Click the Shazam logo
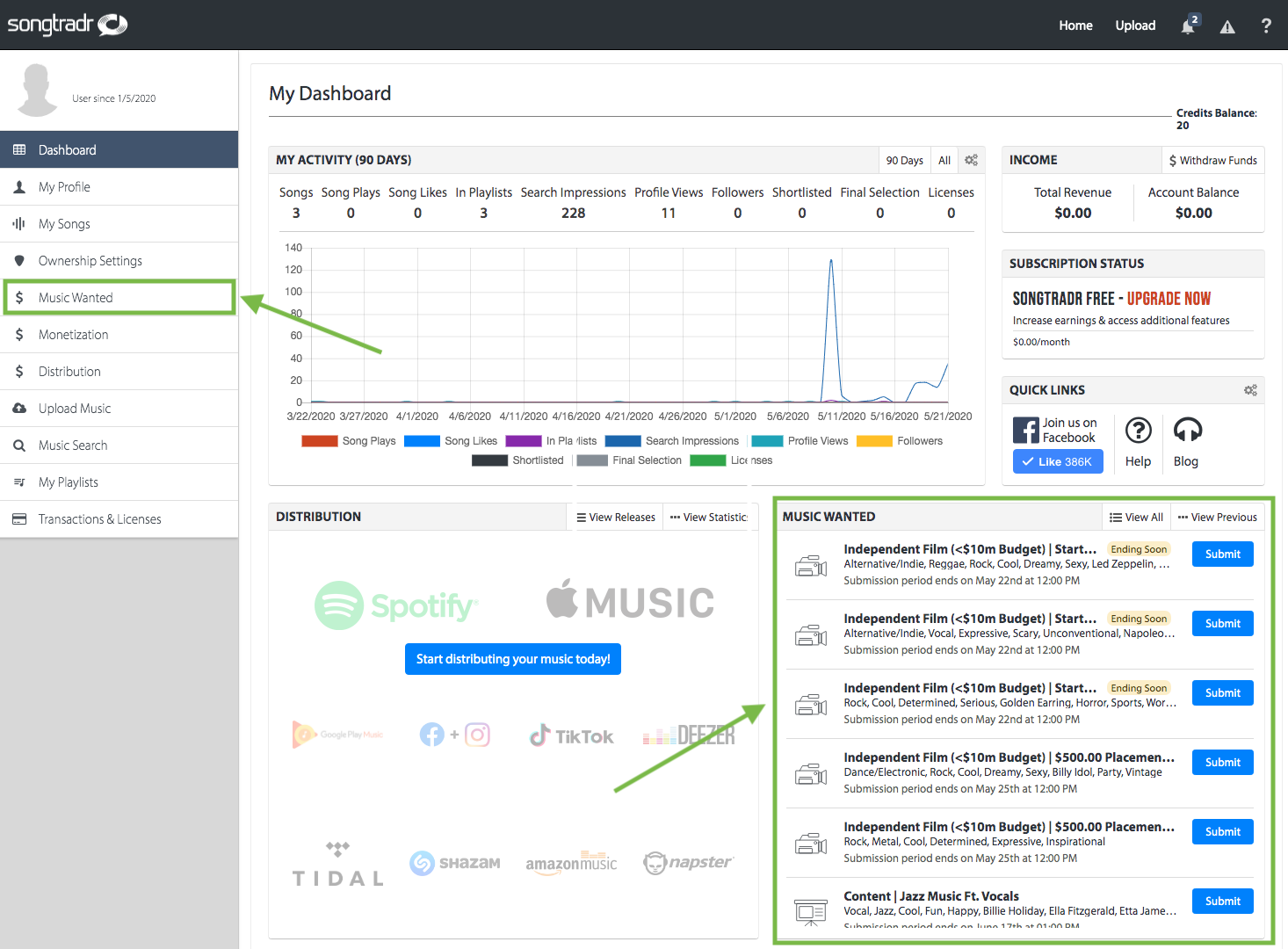Image resolution: width=1288 pixels, height=949 pixels. coord(454,863)
